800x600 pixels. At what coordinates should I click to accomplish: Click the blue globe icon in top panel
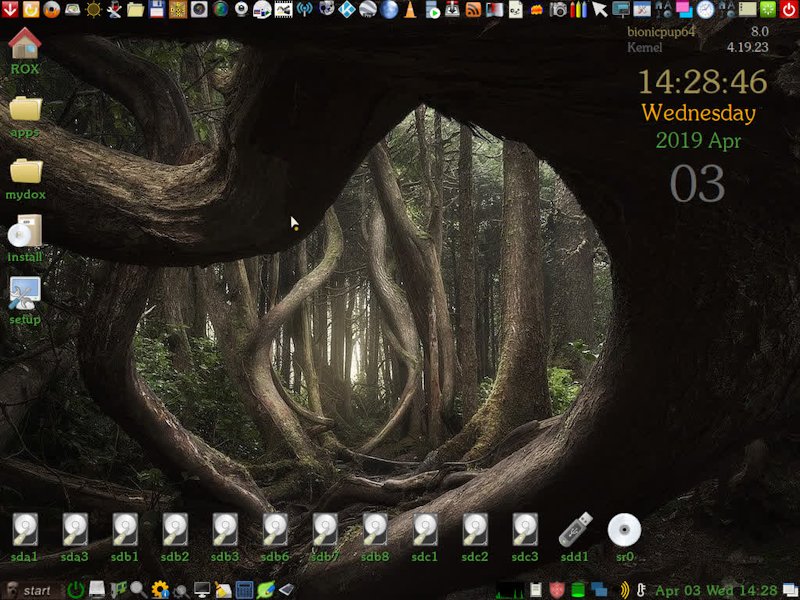(x=389, y=9)
